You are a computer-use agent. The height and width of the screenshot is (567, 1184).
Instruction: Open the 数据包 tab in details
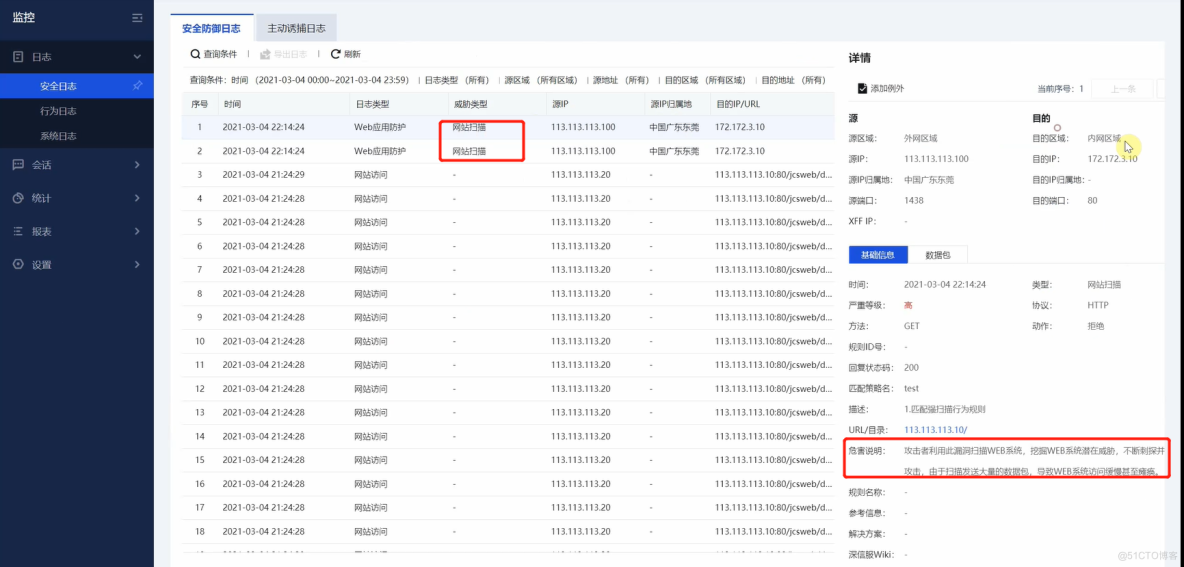click(x=937, y=255)
